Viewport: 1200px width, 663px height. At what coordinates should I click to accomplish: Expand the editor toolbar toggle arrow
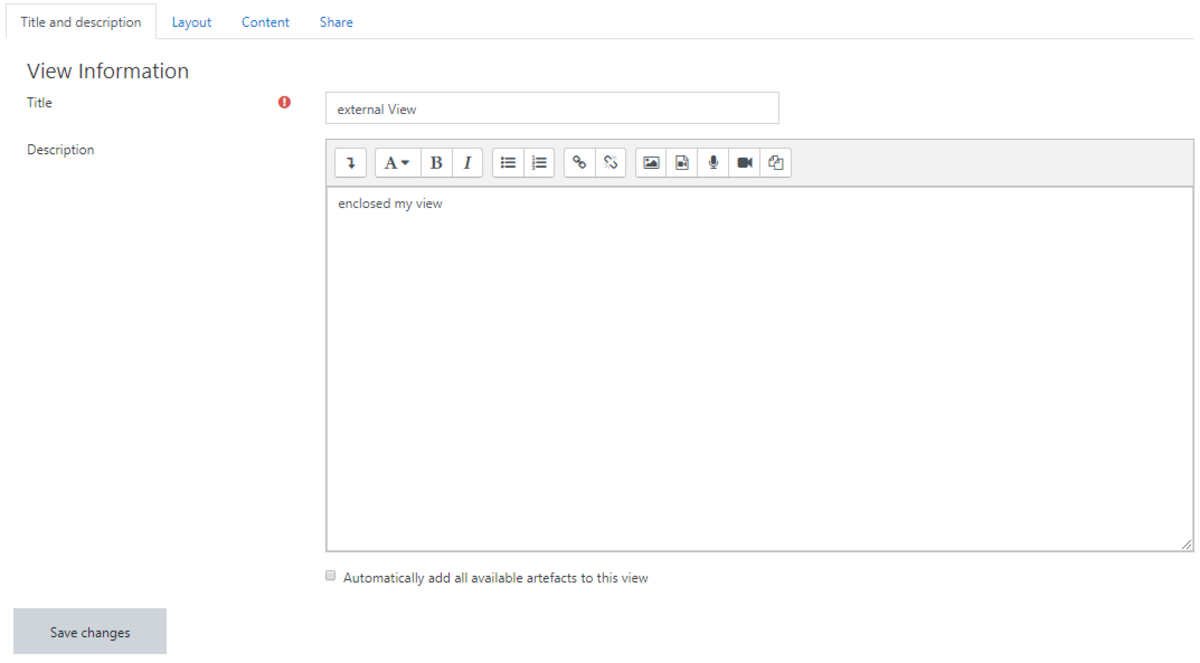pos(350,163)
